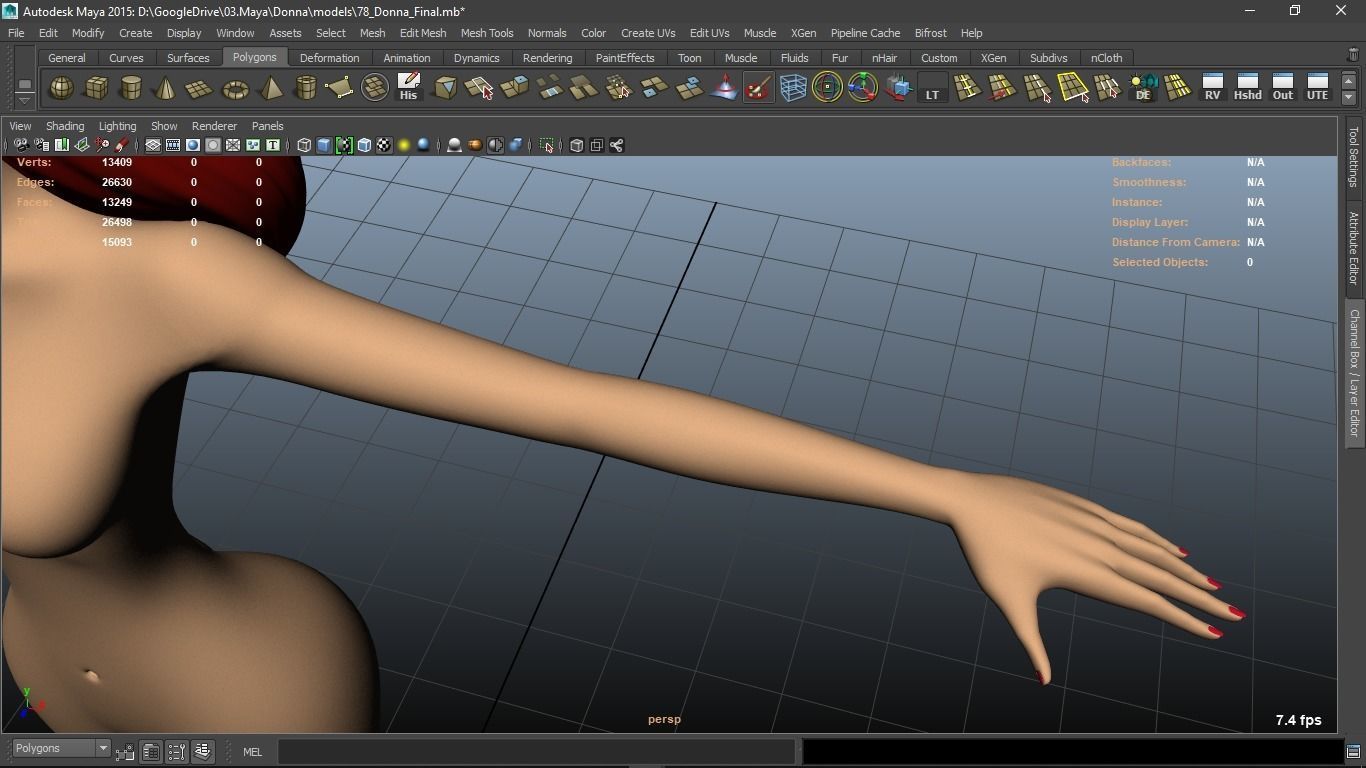Toggle the X-ray display panel icon
The image size is (1366, 768).
[x=576, y=145]
